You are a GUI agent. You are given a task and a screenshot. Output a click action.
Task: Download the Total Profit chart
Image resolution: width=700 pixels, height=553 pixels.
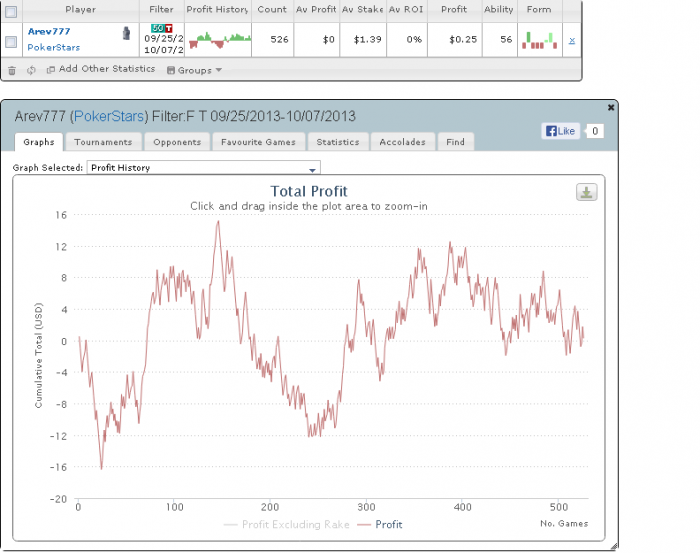click(x=586, y=192)
